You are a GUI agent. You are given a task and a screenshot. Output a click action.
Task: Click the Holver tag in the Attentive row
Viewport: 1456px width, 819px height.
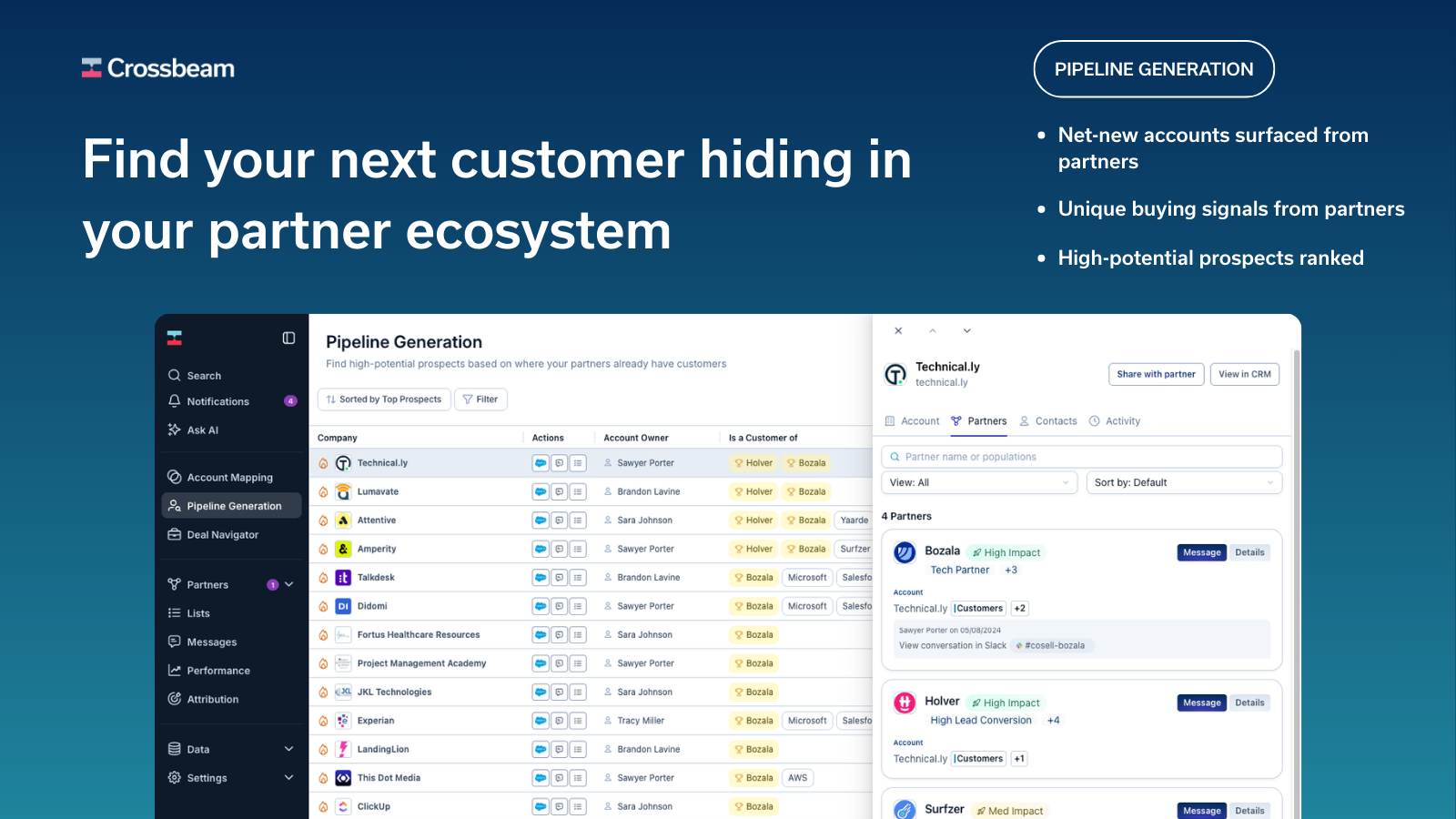coord(753,521)
